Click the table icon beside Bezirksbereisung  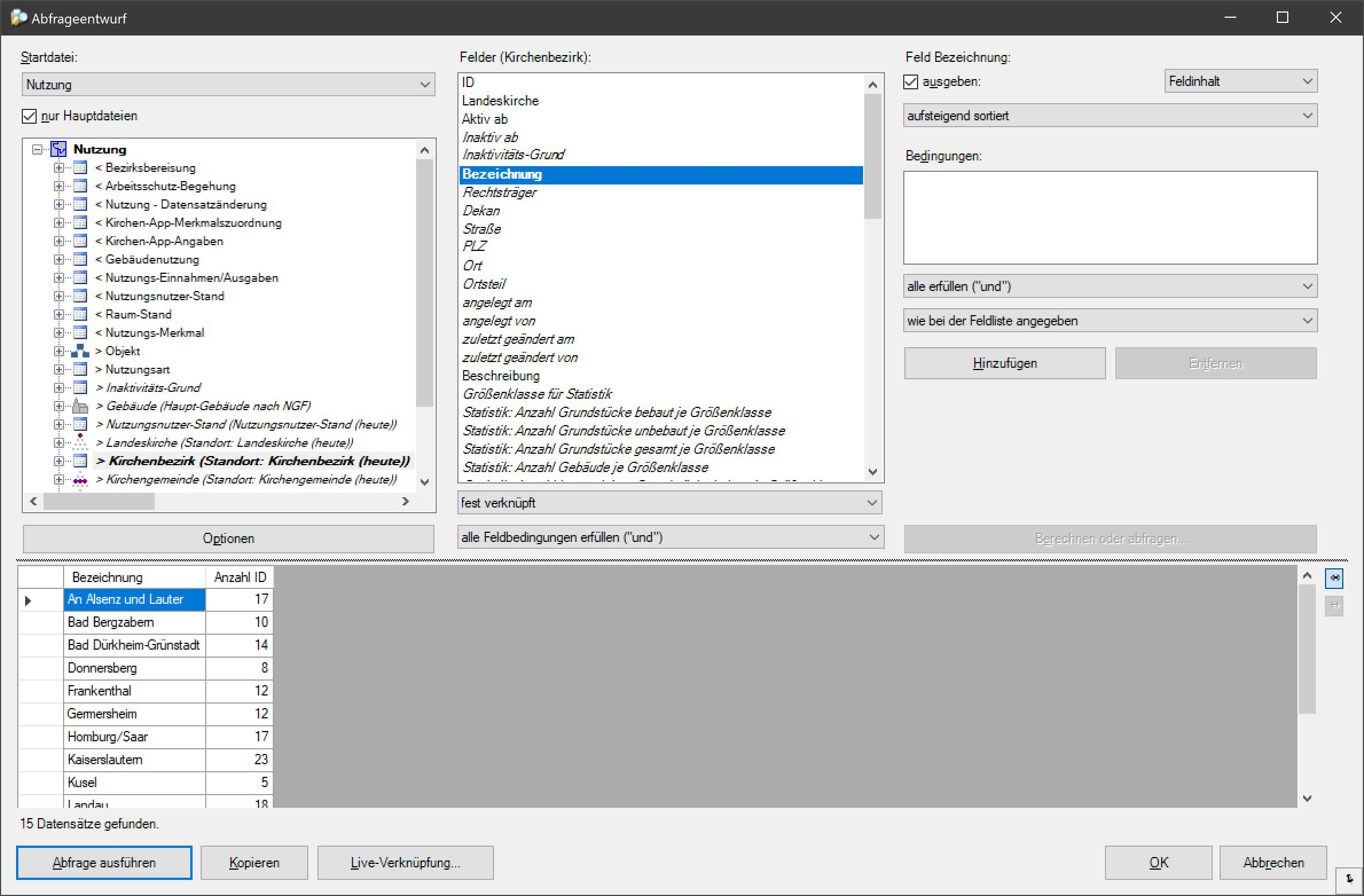pos(80,168)
